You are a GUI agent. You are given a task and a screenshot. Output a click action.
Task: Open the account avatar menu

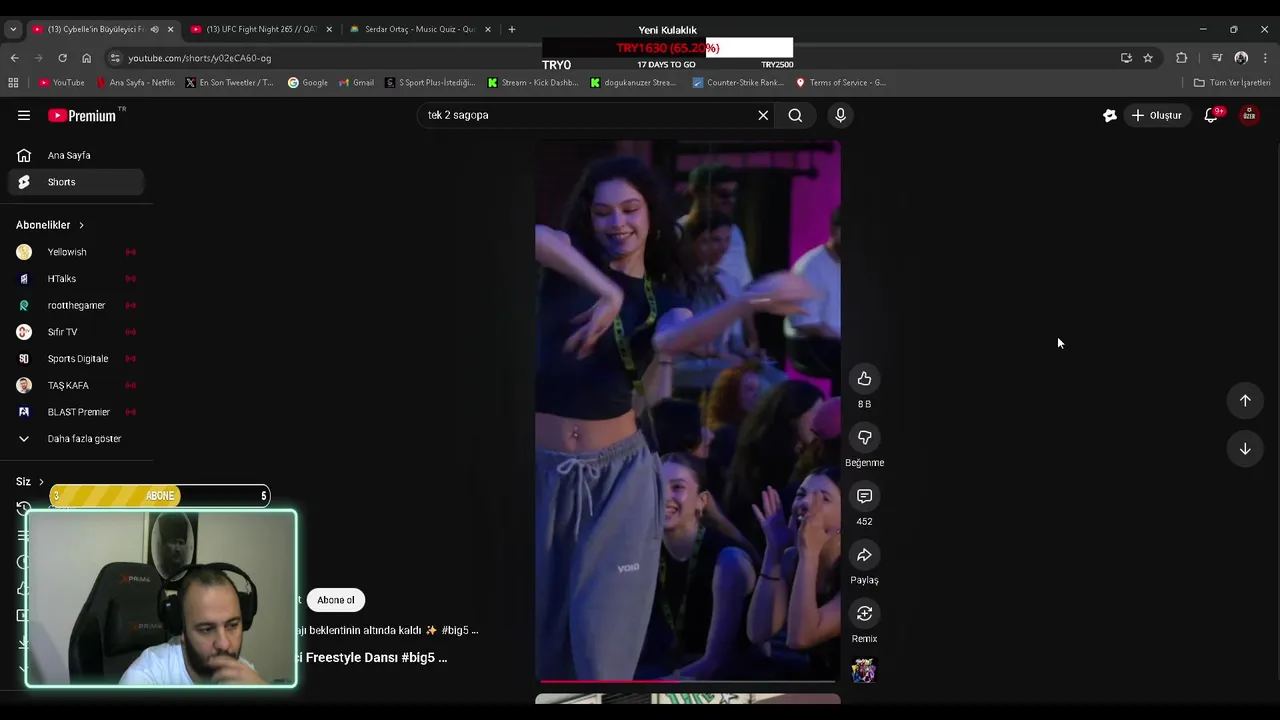tap(1249, 115)
